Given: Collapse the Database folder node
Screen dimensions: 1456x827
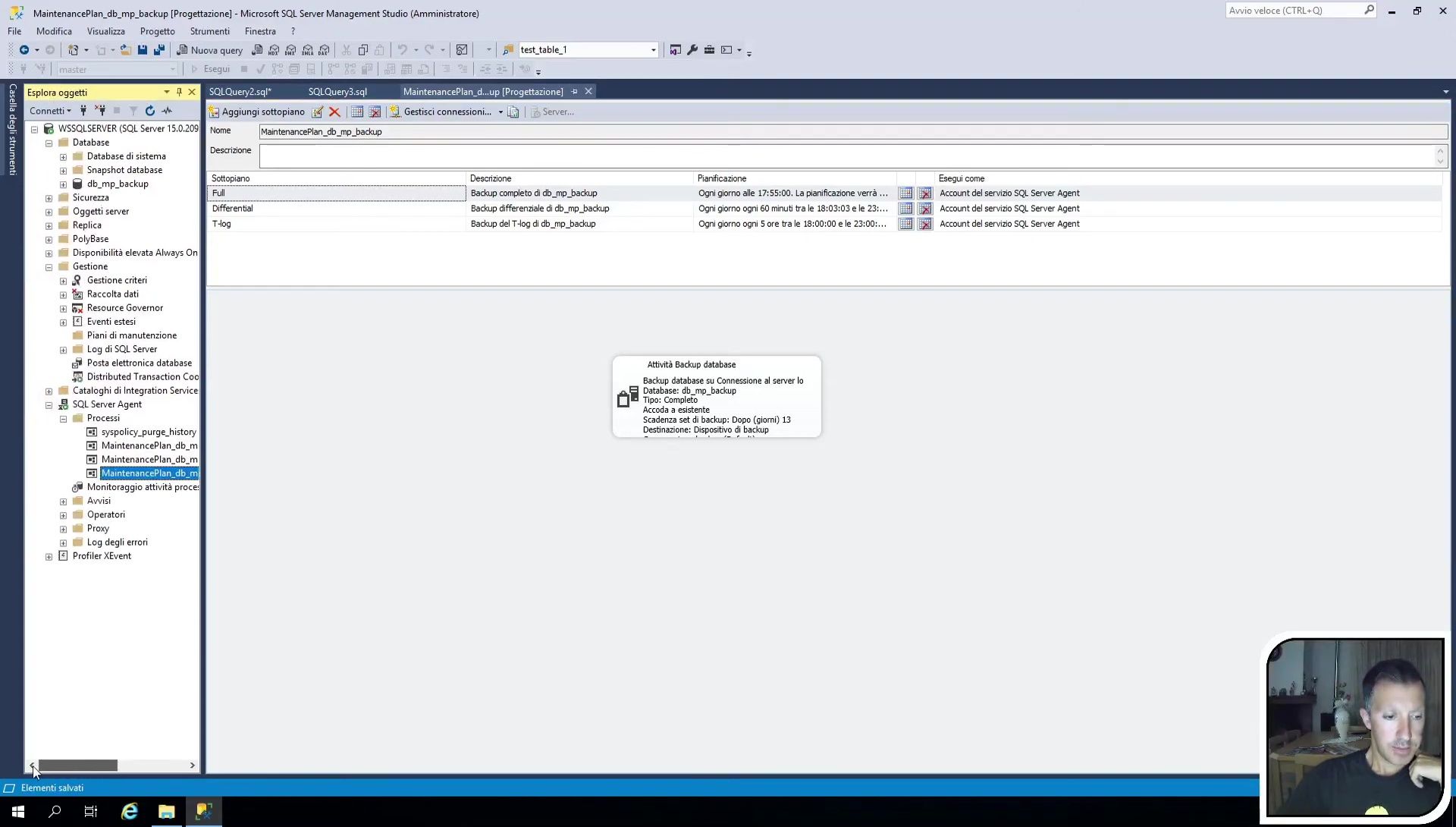Looking at the screenshot, I should (49, 143).
